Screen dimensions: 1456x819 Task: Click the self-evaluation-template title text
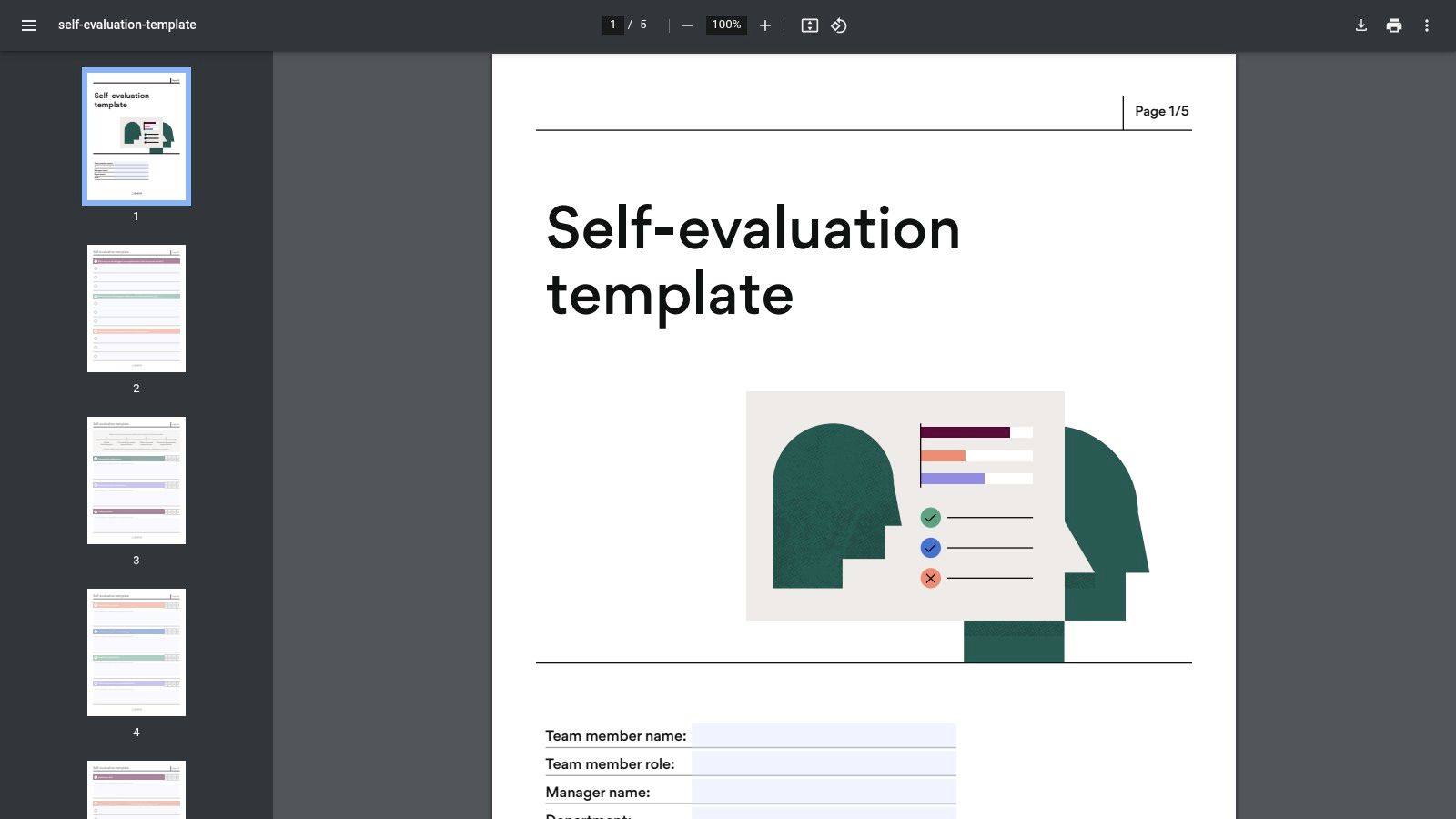pos(126,25)
